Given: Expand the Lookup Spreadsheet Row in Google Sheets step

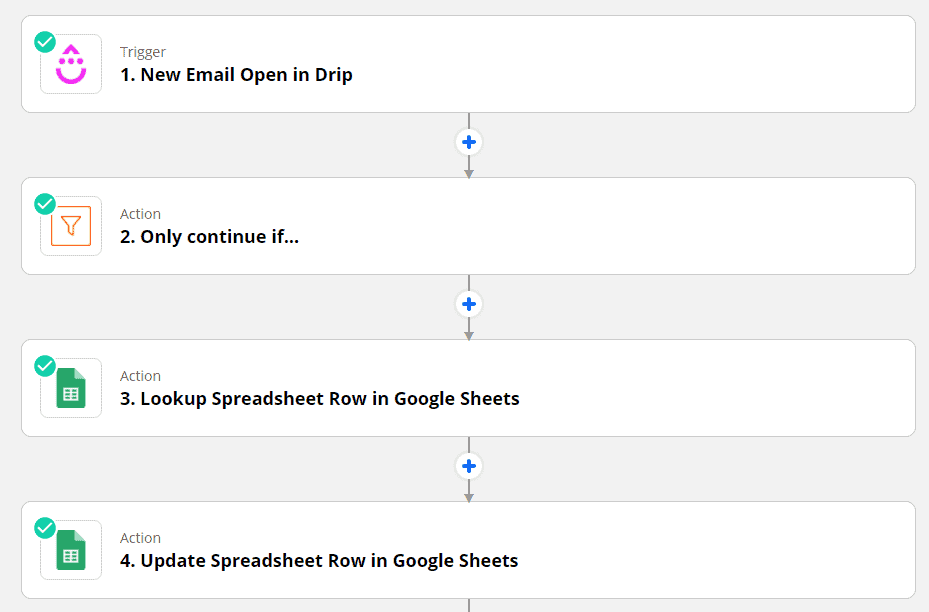Looking at the screenshot, I should pyautogui.click(x=468, y=388).
